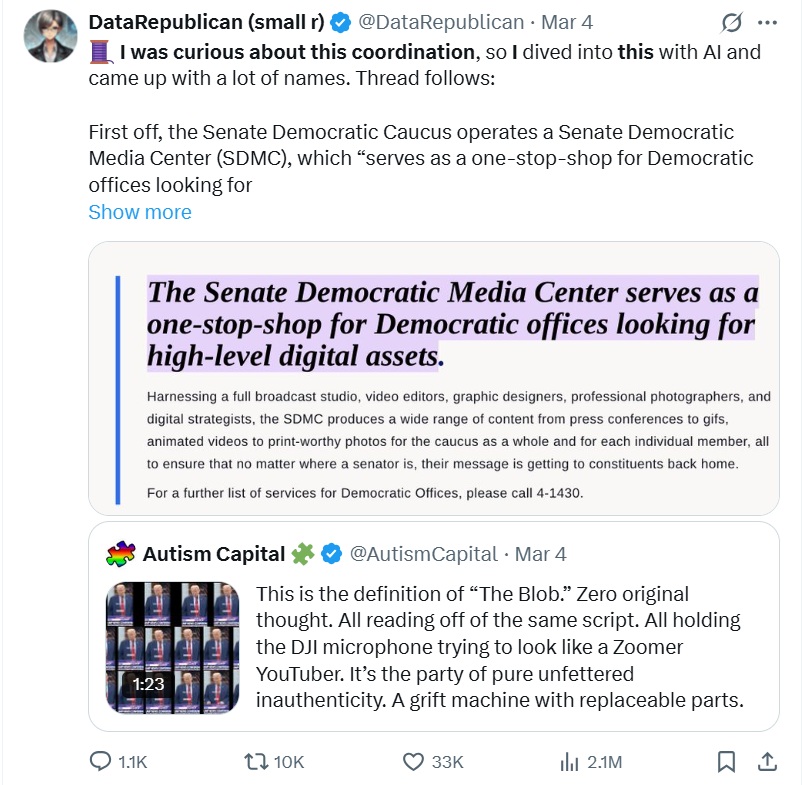Expand tweet with Show more

[x=139, y=212]
